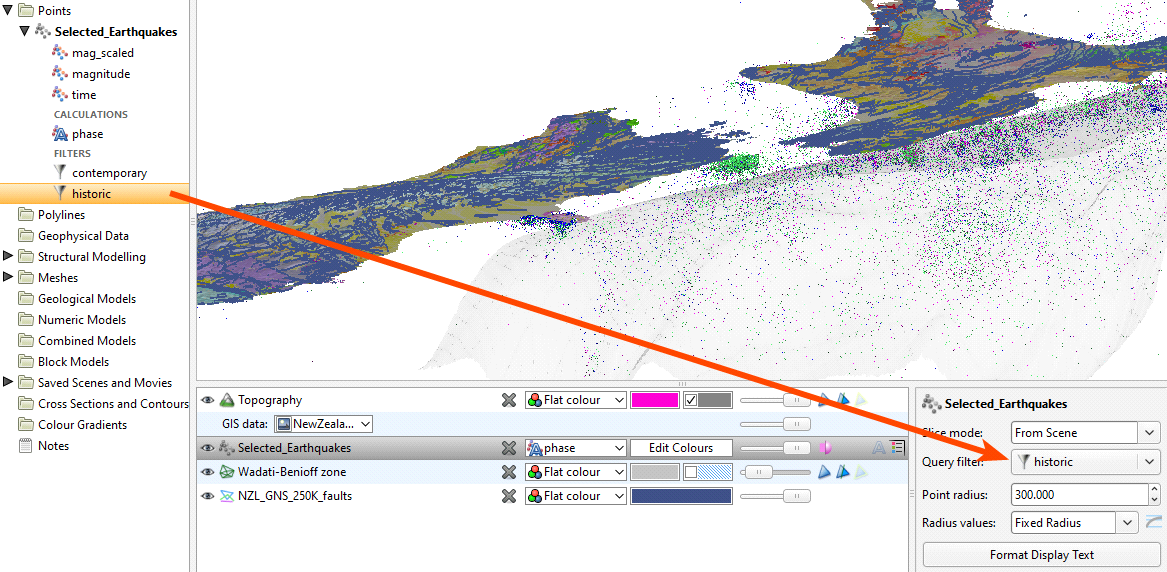
Task: Check the Wadati-Benioff zone hatched checkbox
Action: coord(691,472)
